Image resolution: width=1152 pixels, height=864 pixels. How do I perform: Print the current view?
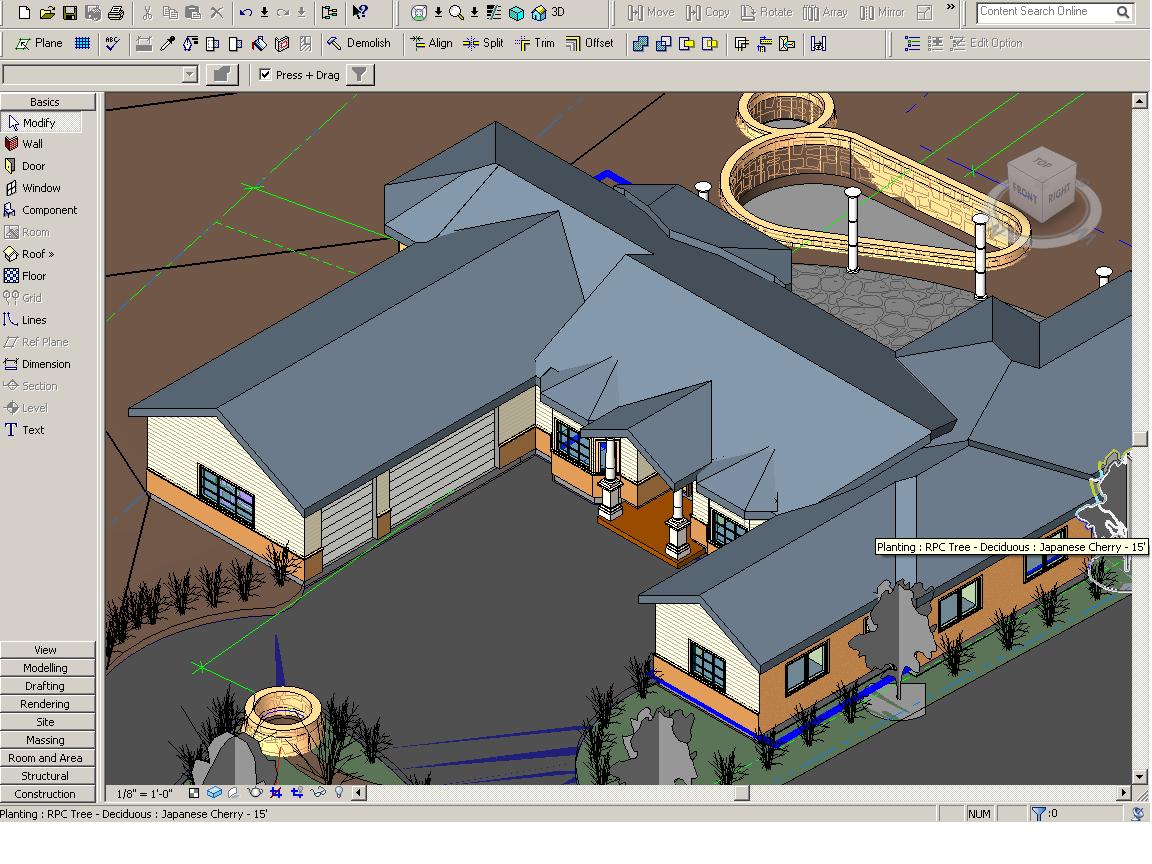point(116,12)
